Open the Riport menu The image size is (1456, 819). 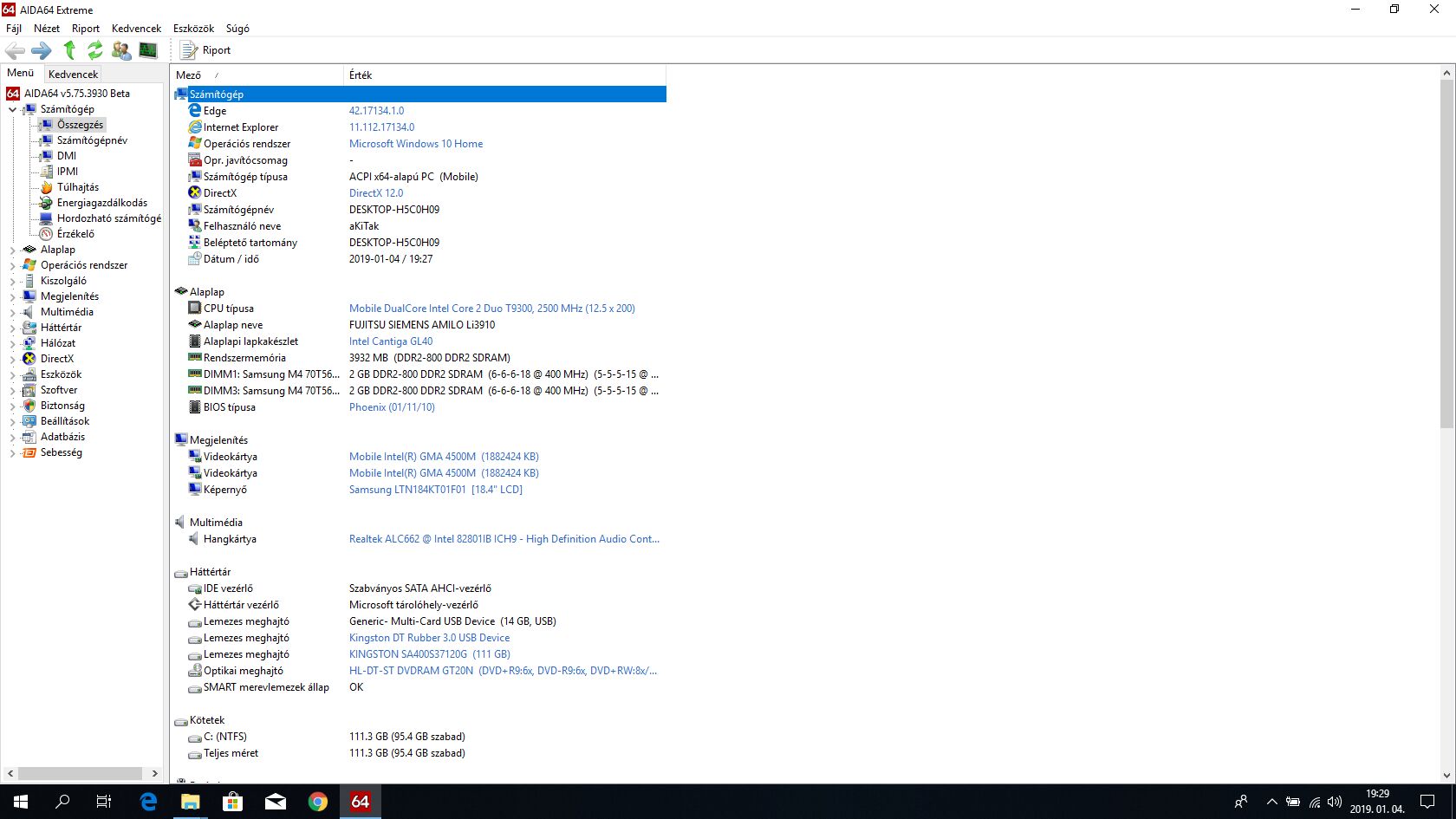[86, 29]
